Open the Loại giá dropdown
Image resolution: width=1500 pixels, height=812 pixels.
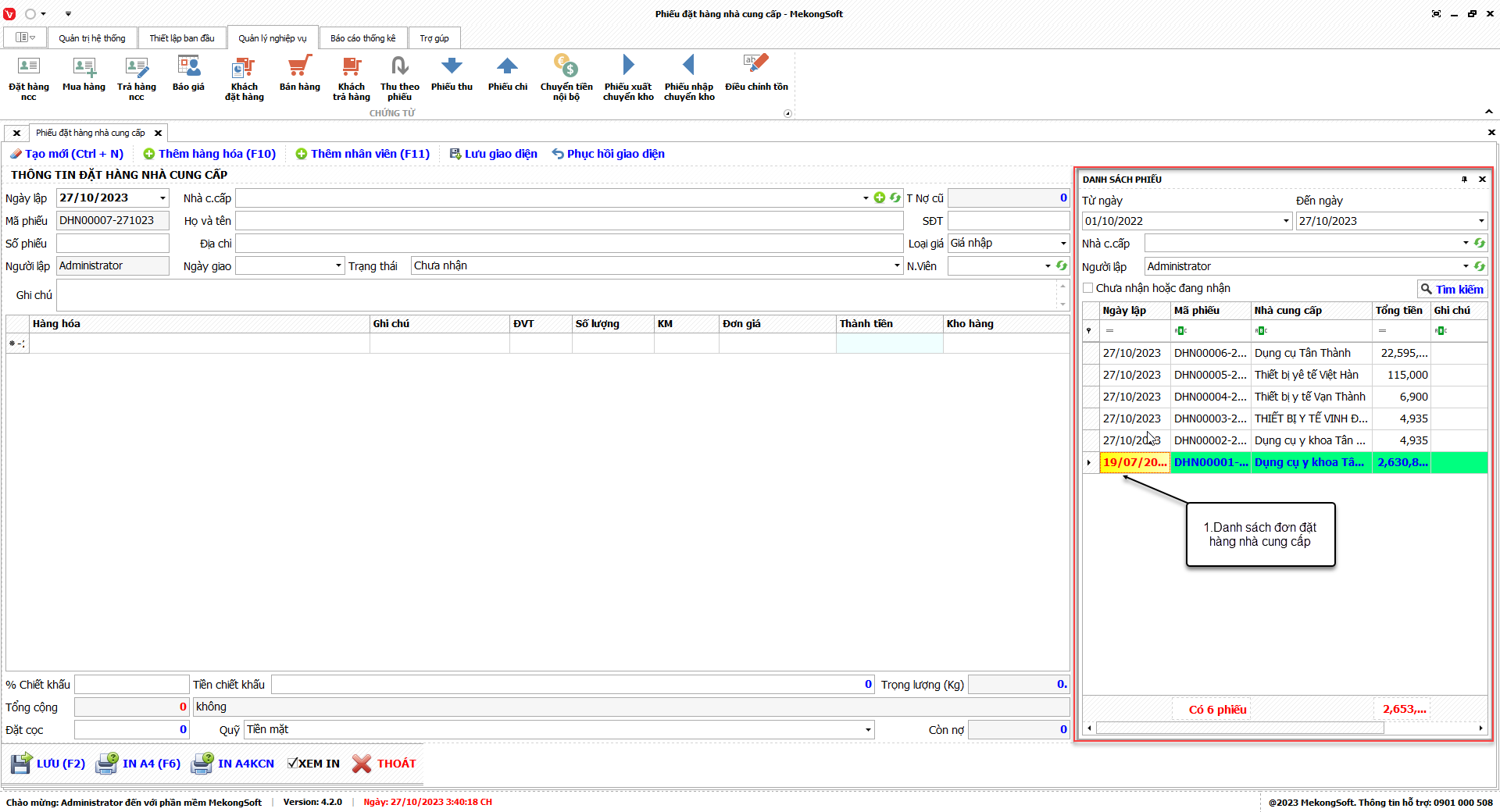click(x=1062, y=244)
